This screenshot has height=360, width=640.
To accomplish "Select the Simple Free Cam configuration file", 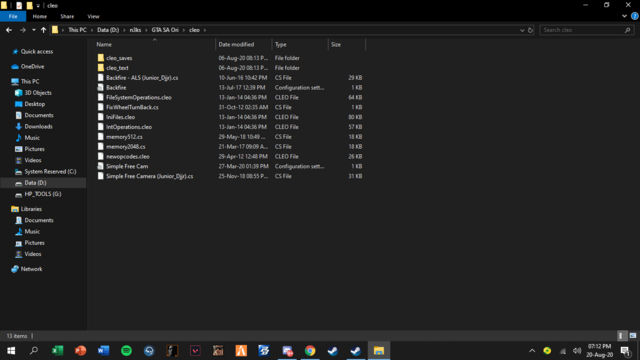I will click(x=127, y=166).
